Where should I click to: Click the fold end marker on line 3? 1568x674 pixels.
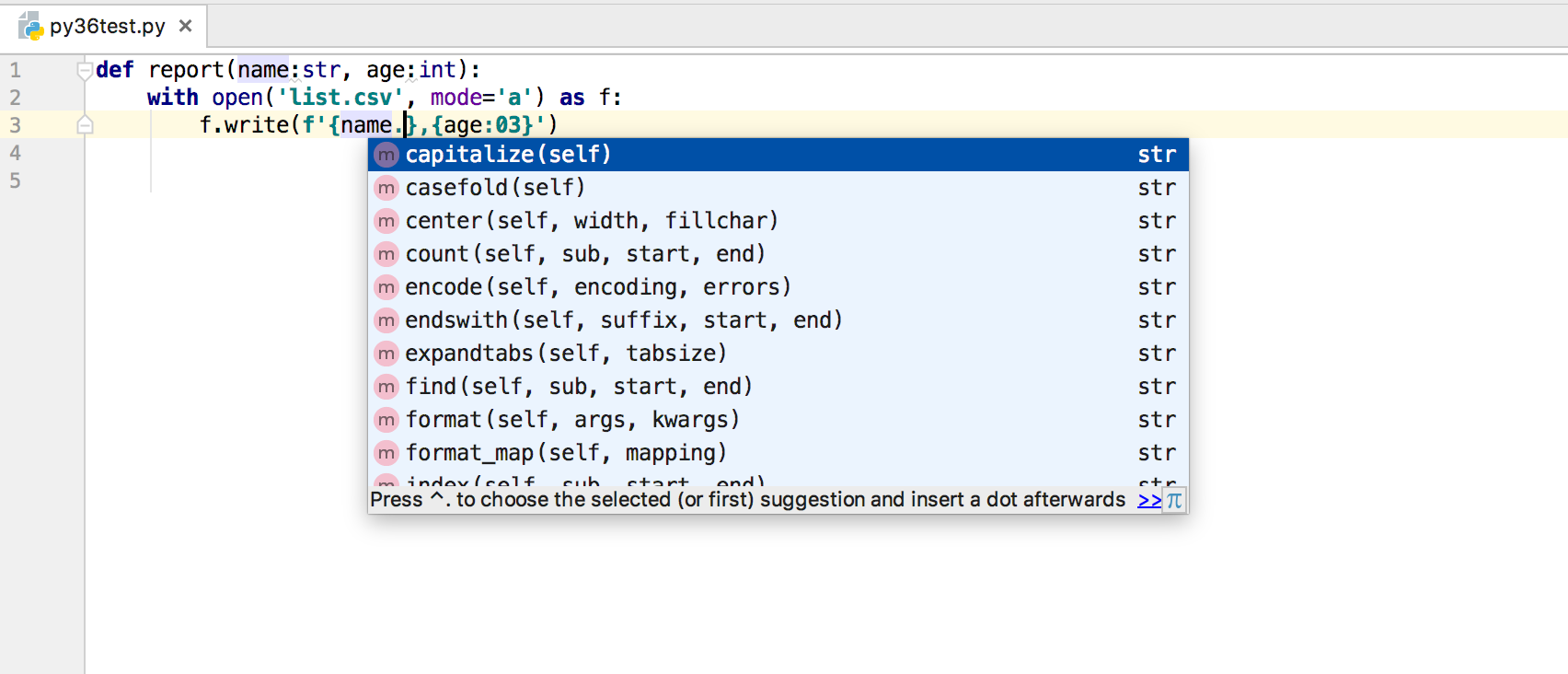tap(85, 125)
